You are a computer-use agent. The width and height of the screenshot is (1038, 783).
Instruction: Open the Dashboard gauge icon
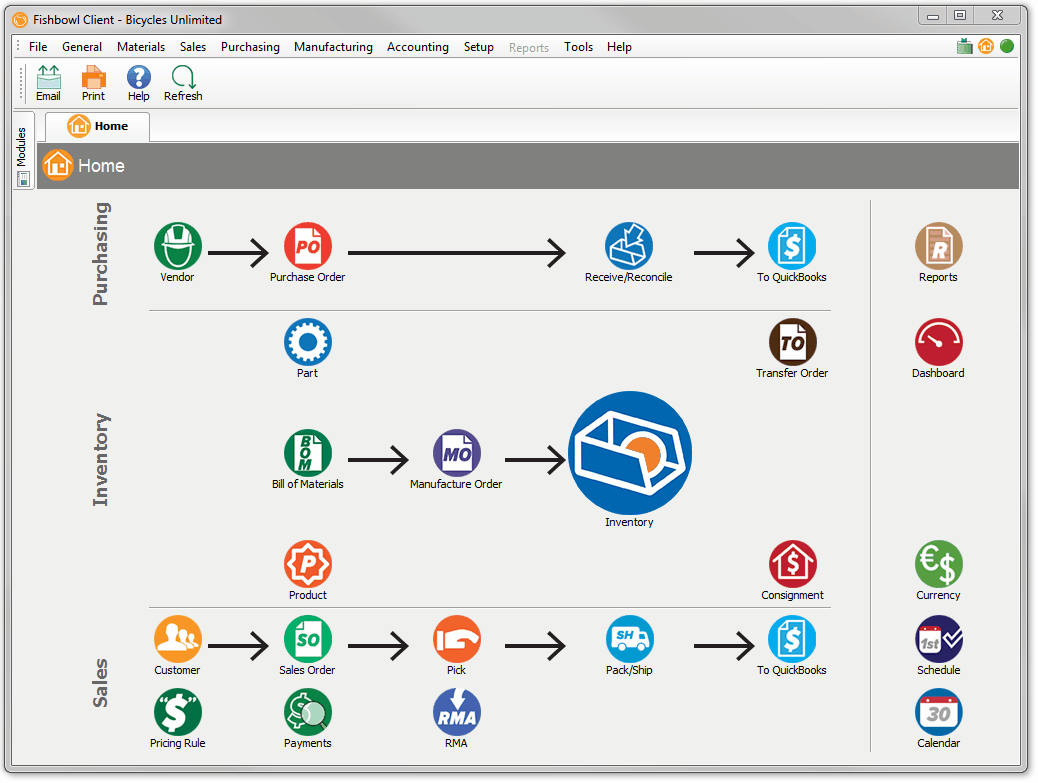tap(938, 342)
